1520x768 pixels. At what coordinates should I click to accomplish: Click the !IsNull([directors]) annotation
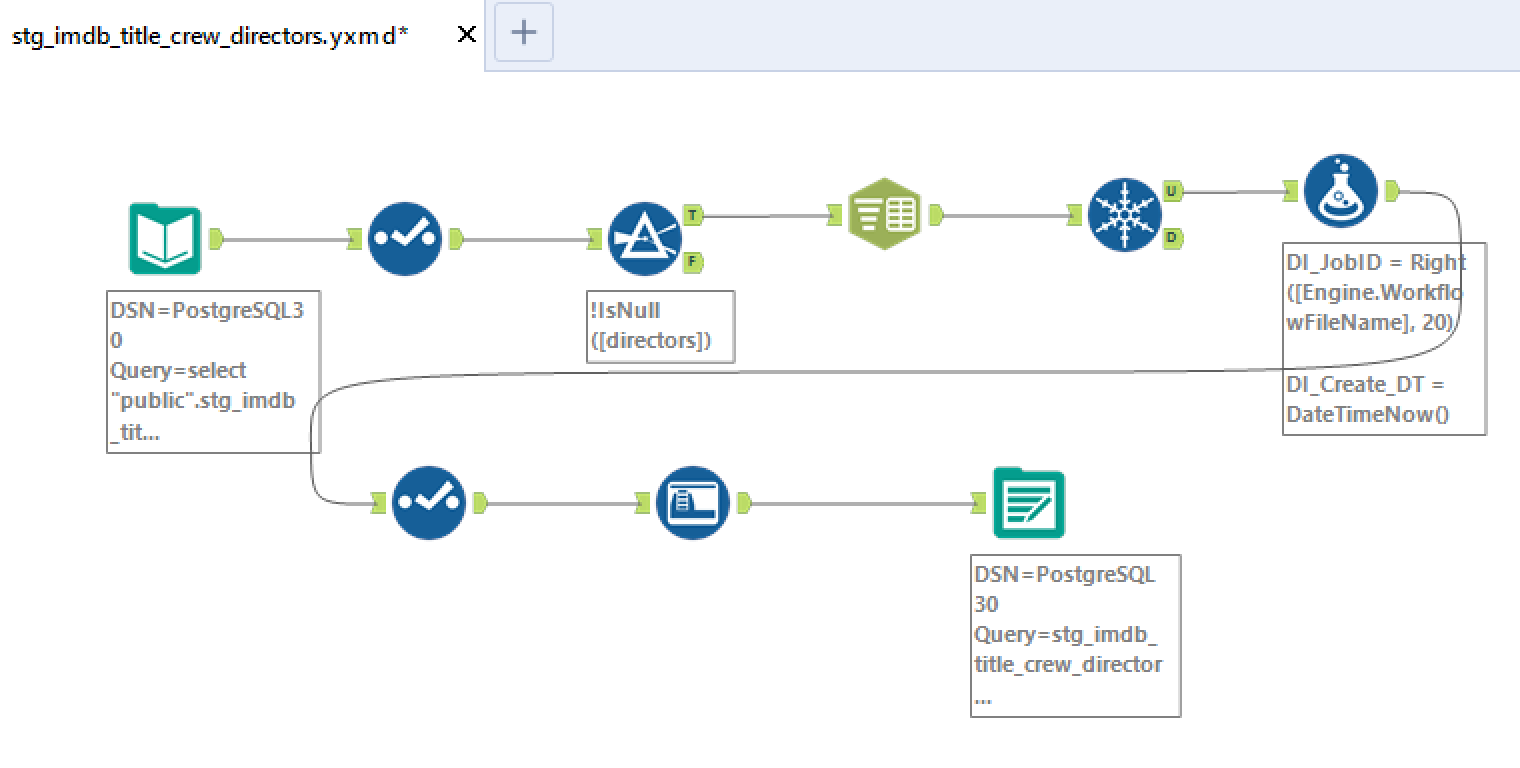point(661,326)
